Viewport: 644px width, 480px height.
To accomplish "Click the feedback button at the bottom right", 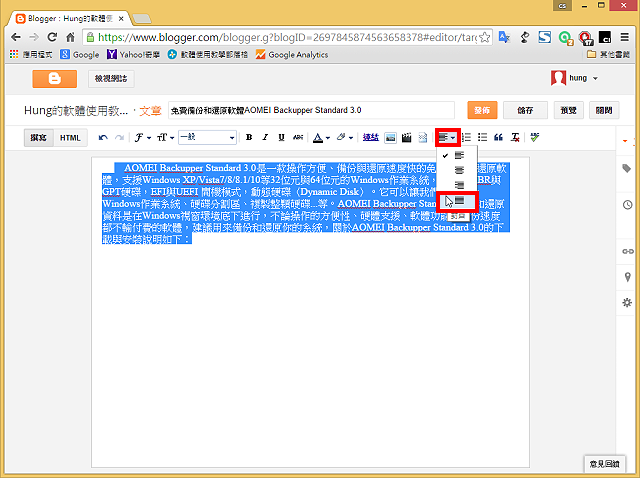I will click(x=605, y=464).
